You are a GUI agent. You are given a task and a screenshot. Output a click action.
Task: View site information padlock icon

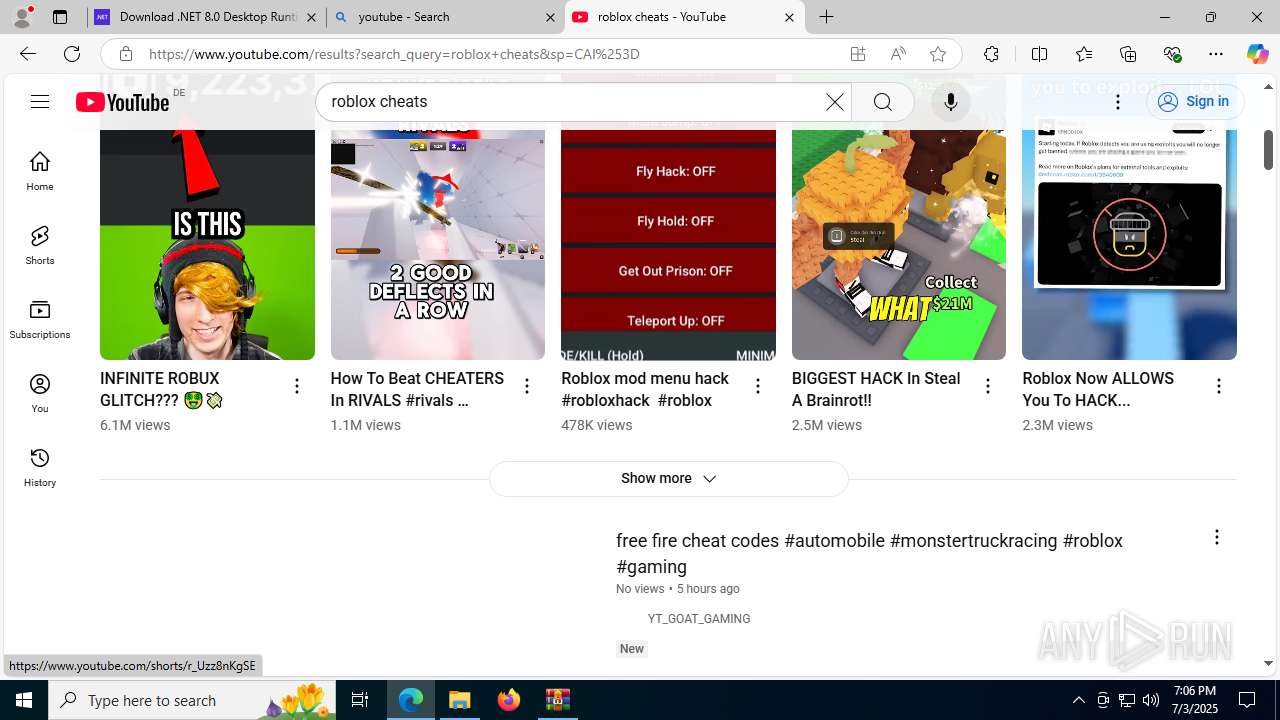126,54
